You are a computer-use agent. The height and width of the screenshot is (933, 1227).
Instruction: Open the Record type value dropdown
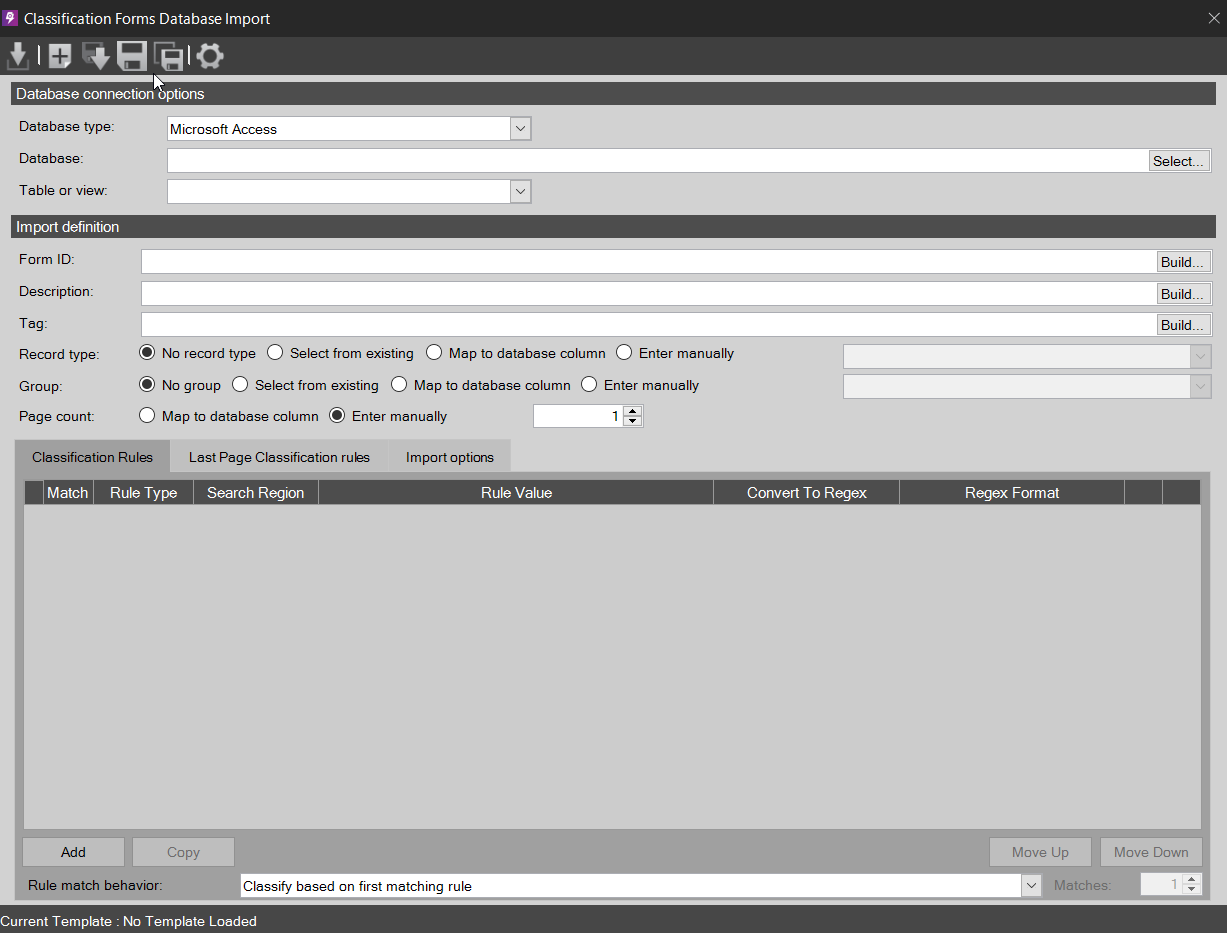click(x=1201, y=356)
